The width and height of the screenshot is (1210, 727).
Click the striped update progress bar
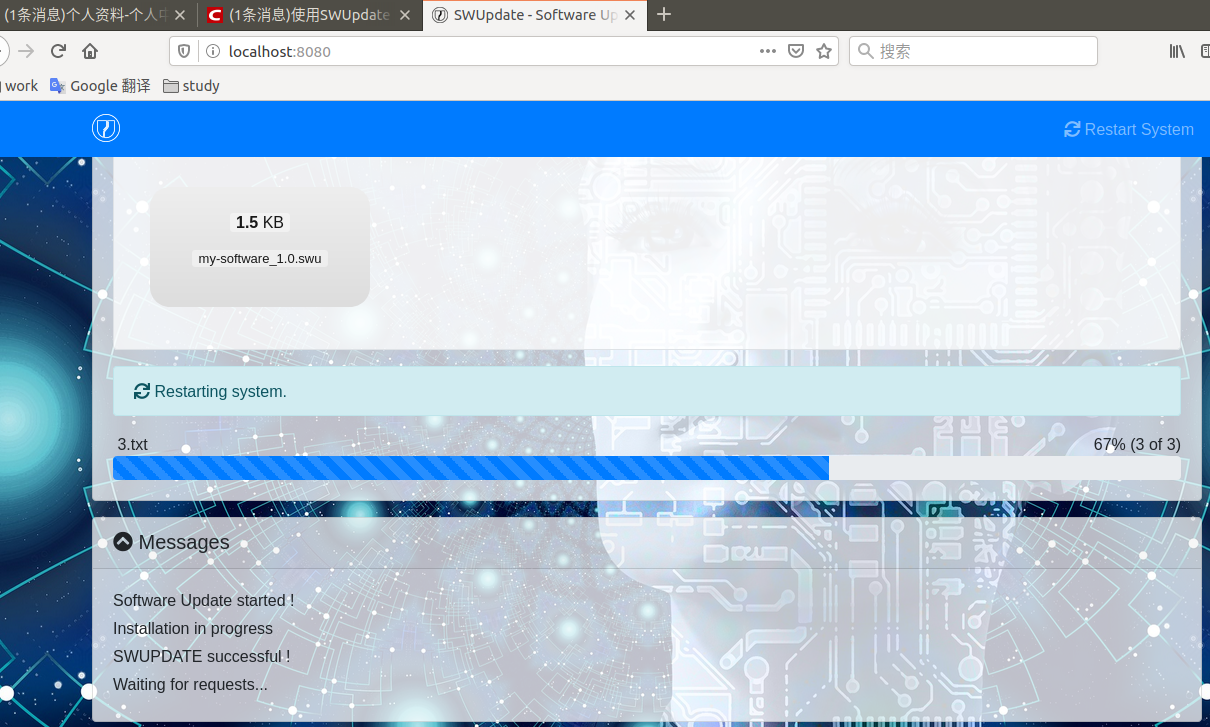pos(647,468)
